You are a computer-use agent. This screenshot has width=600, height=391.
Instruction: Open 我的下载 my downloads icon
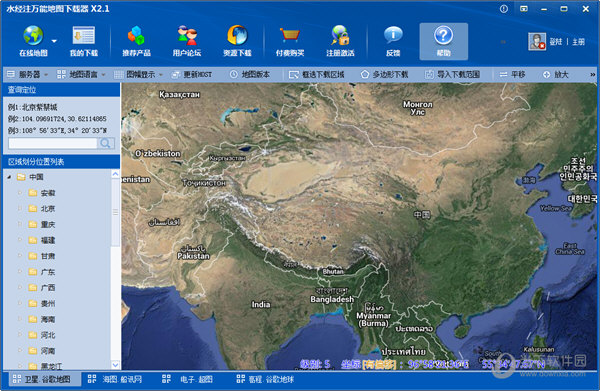click(84, 36)
